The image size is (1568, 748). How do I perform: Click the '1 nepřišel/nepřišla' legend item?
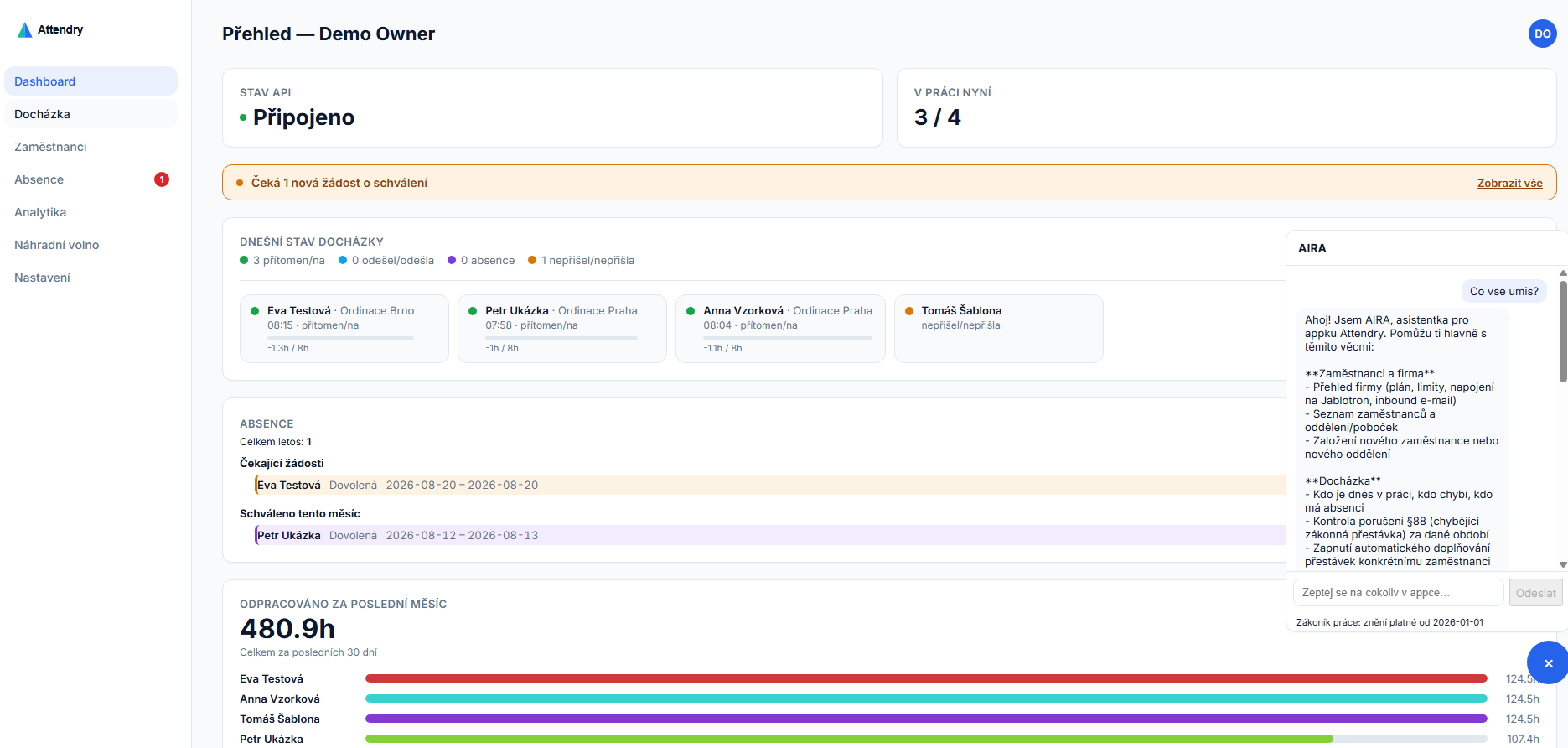point(581,261)
